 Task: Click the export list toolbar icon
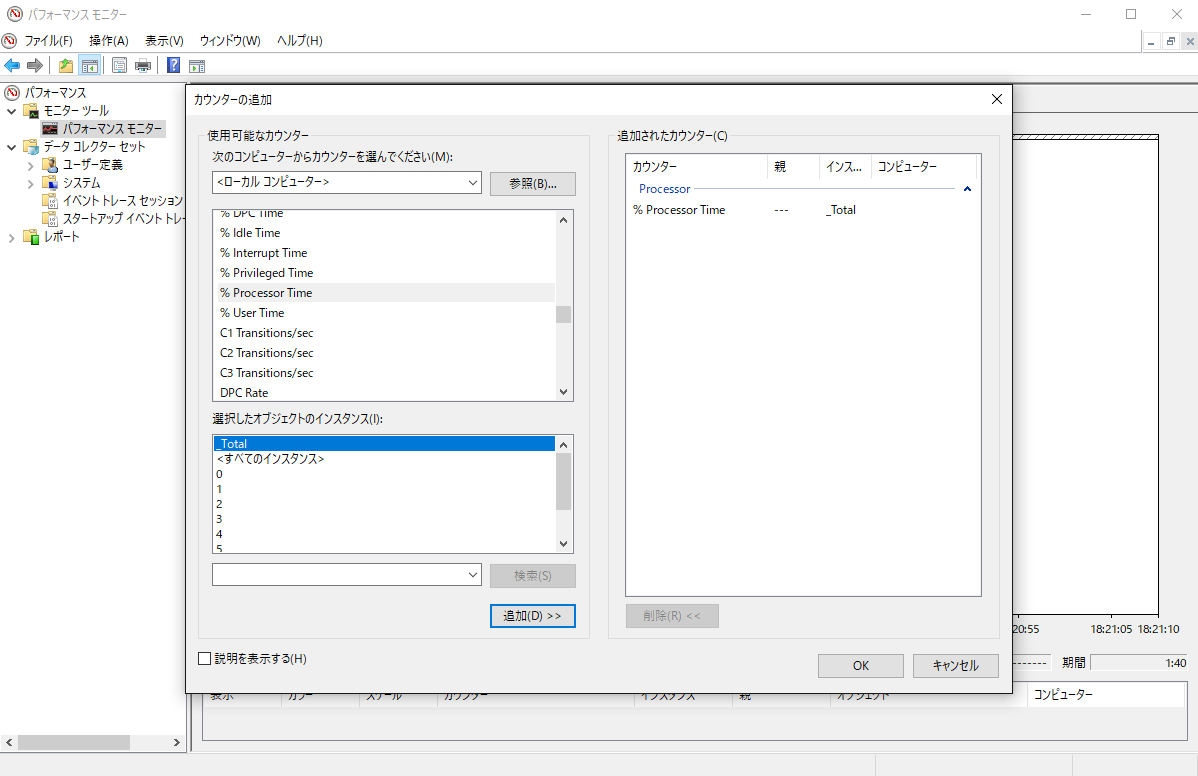[x=119, y=66]
